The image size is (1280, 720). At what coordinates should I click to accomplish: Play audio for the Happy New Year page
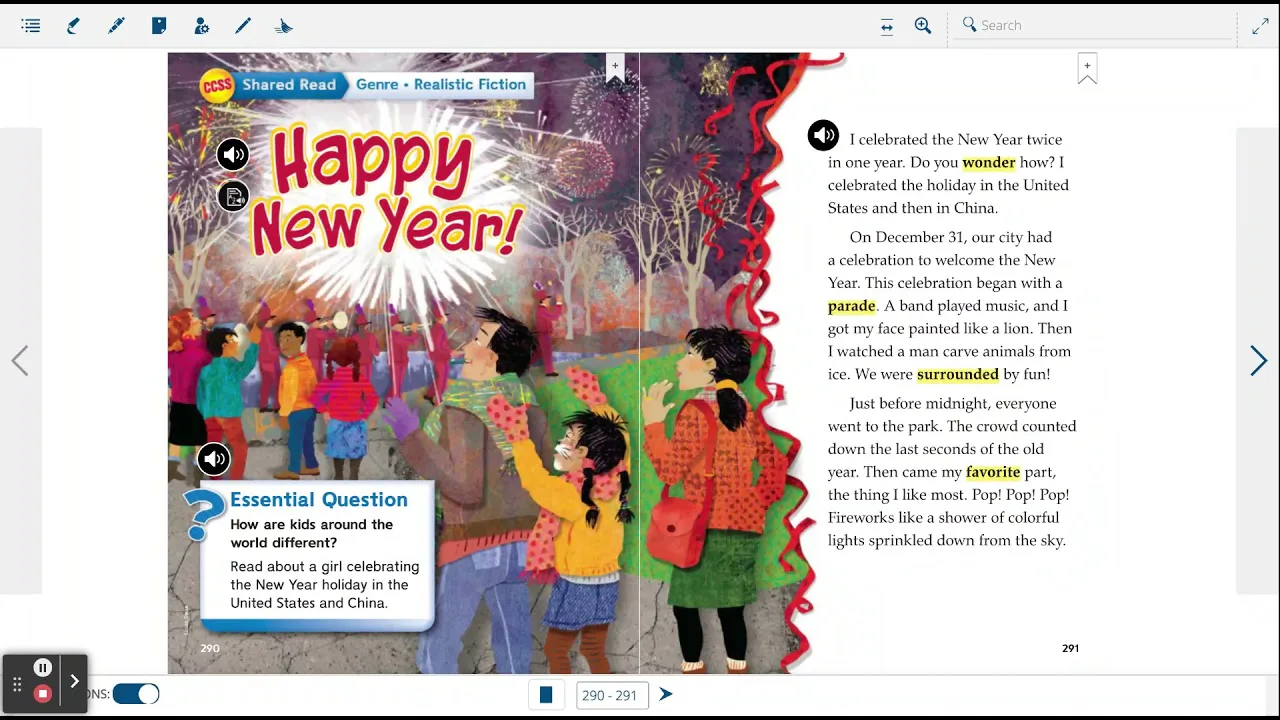pyautogui.click(x=233, y=154)
